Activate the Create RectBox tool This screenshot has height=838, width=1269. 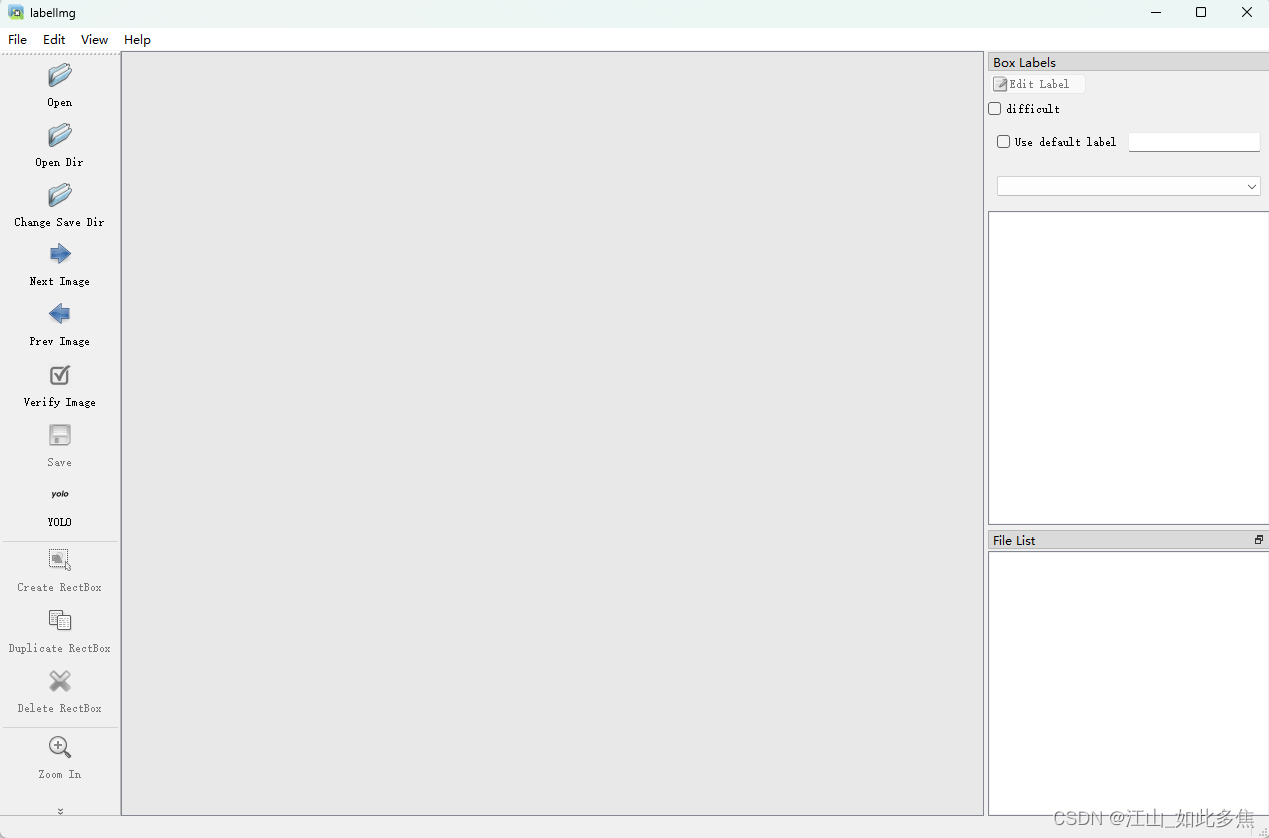coord(60,560)
